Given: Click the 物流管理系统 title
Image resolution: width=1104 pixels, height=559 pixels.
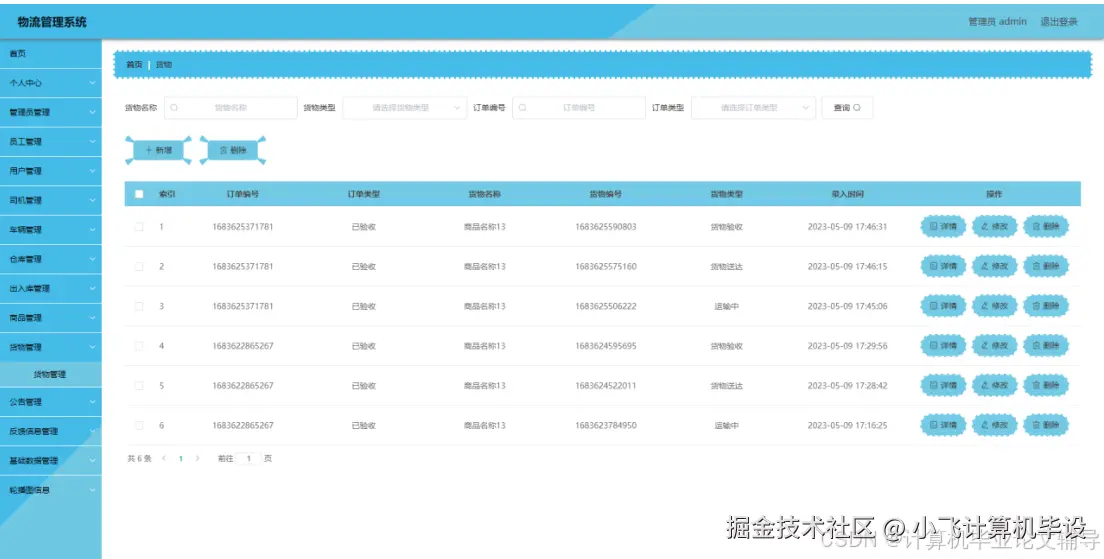Looking at the screenshot, I should point(52,22).
